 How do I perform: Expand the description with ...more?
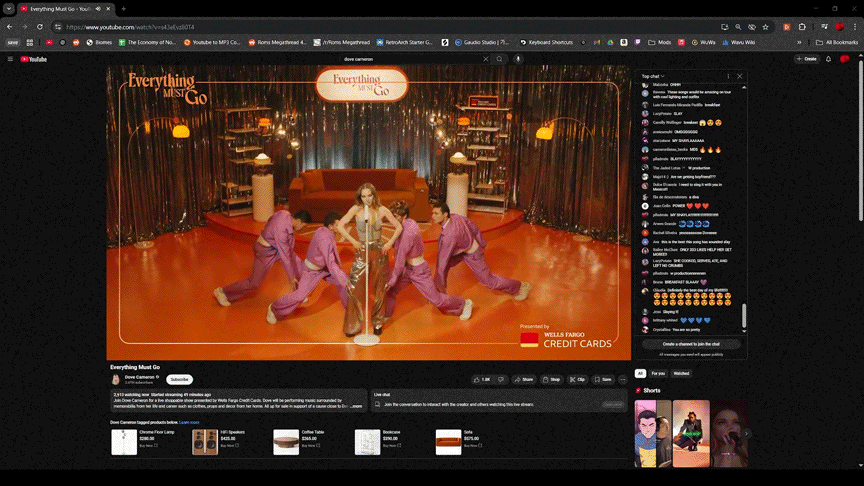[x=357, y=406]
